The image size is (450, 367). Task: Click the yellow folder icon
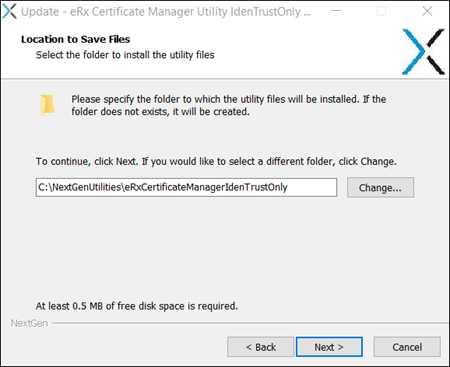pyautogui.click(x=47, y=105)
